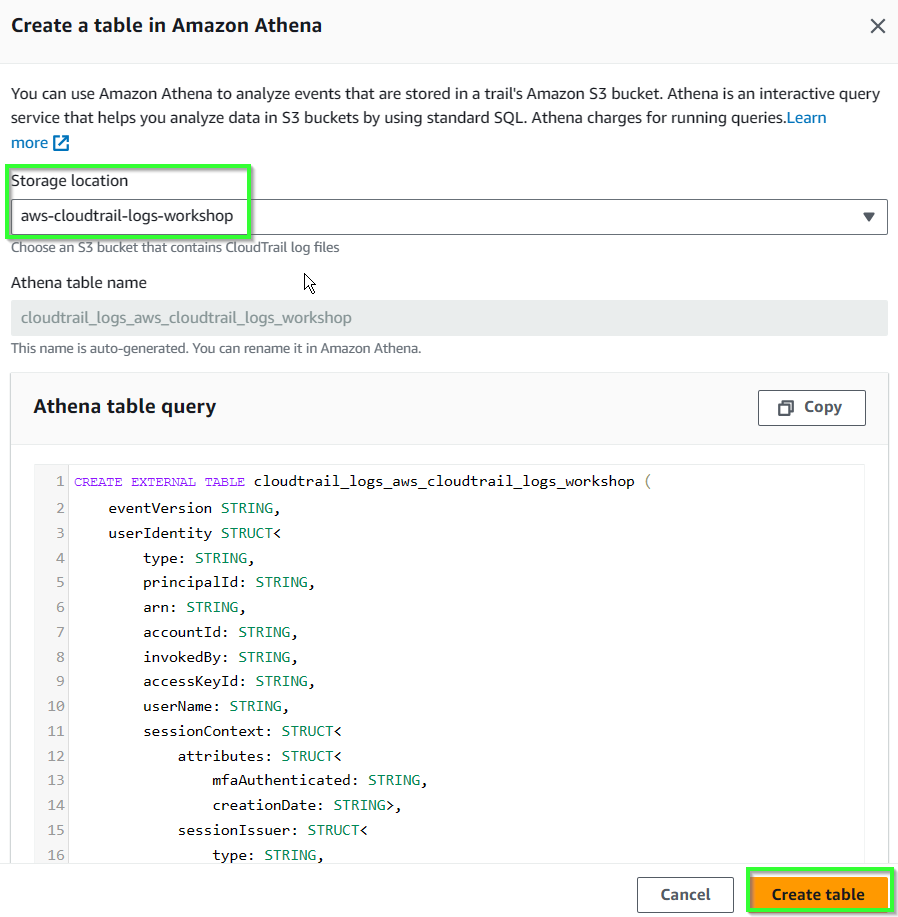
Task: Copy the Athena table query
Action: pyautogui.click(x=811, y=408)
